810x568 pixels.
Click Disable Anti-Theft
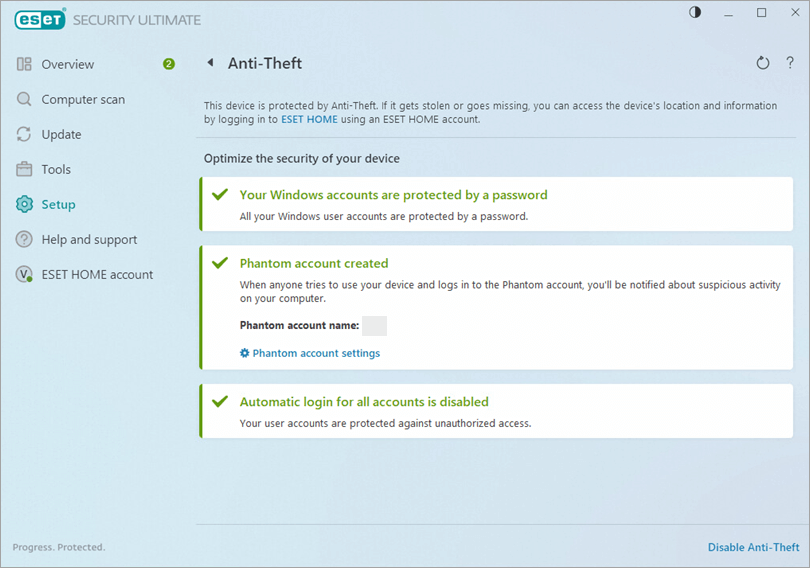[753, 547]
